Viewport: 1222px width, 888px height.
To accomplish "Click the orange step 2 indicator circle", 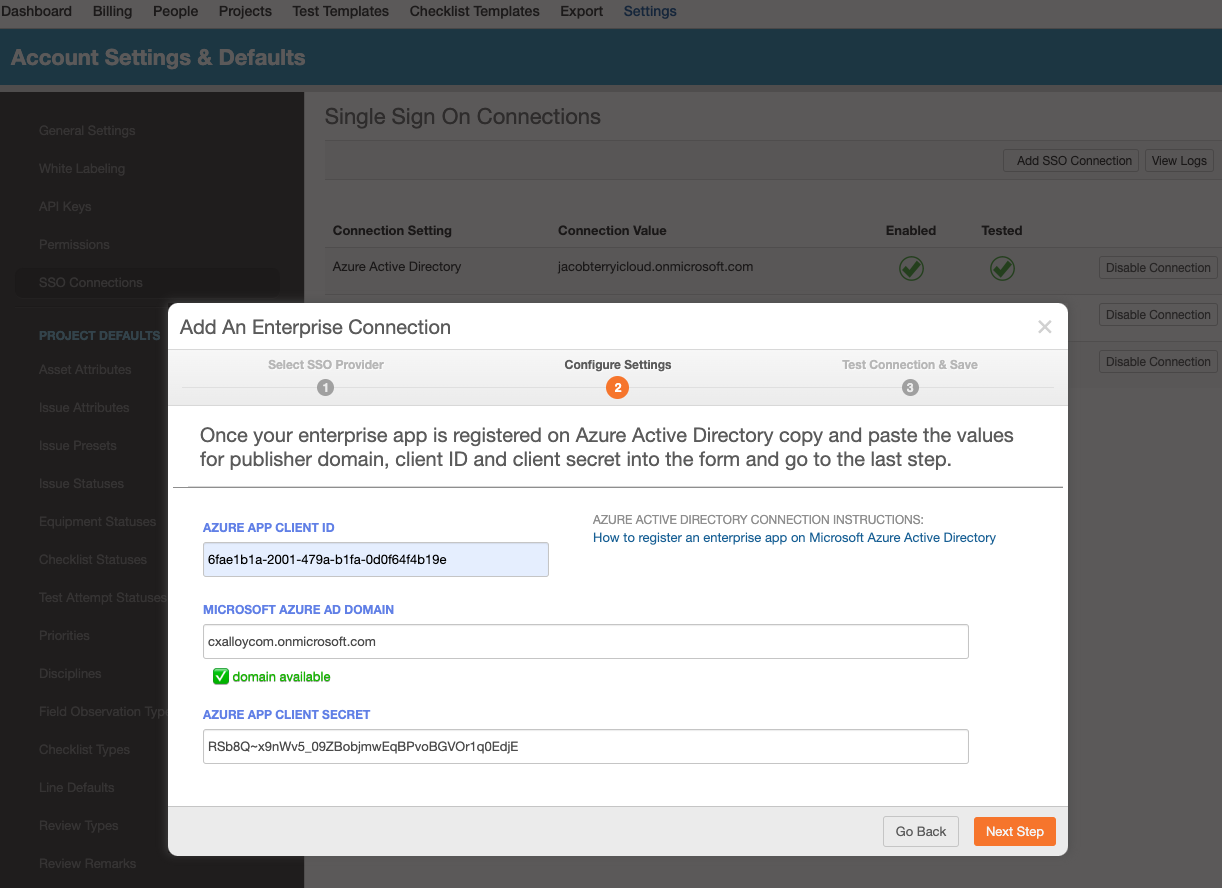I will 617,387.
